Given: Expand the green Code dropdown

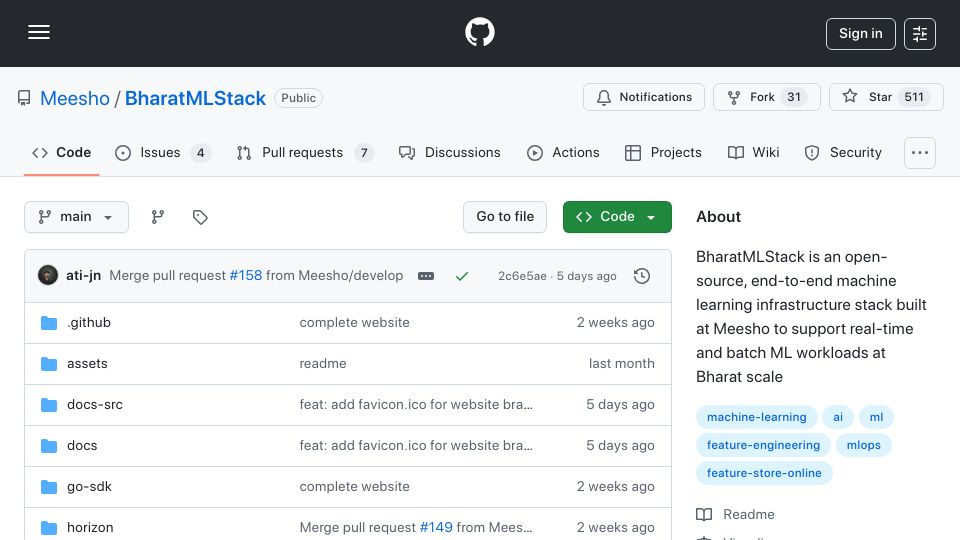Looking at the screenshot, I should [617, 217].
